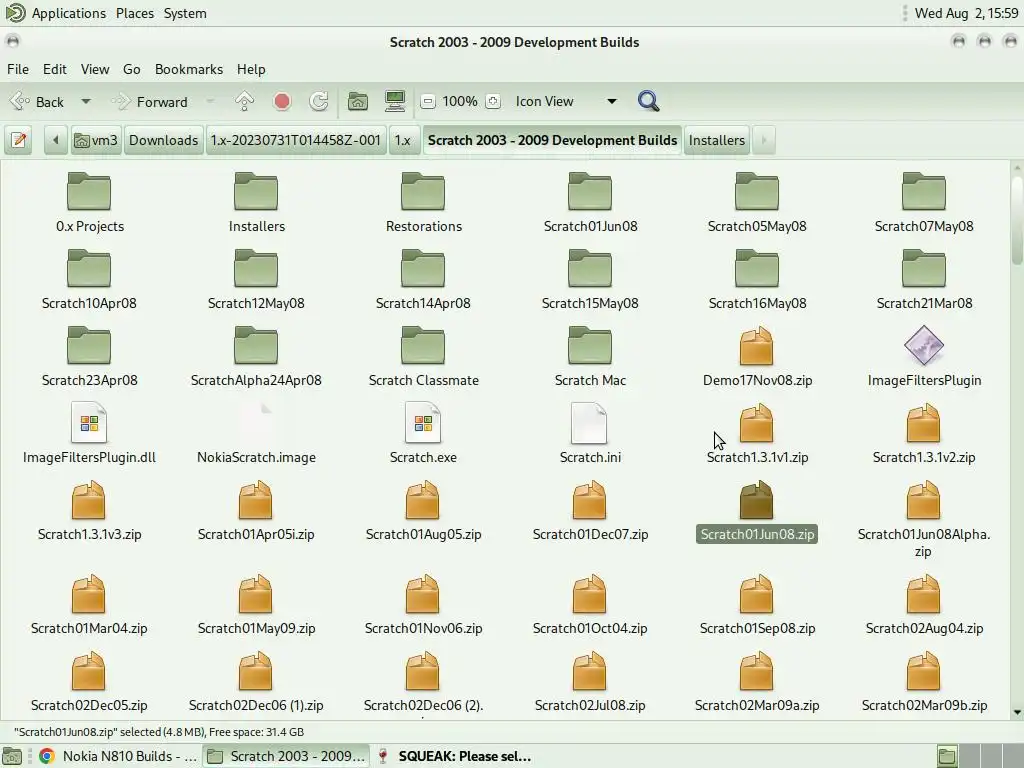
Task: Click the Up (parent folder) arrow icon
Action: tap(244, 101)
